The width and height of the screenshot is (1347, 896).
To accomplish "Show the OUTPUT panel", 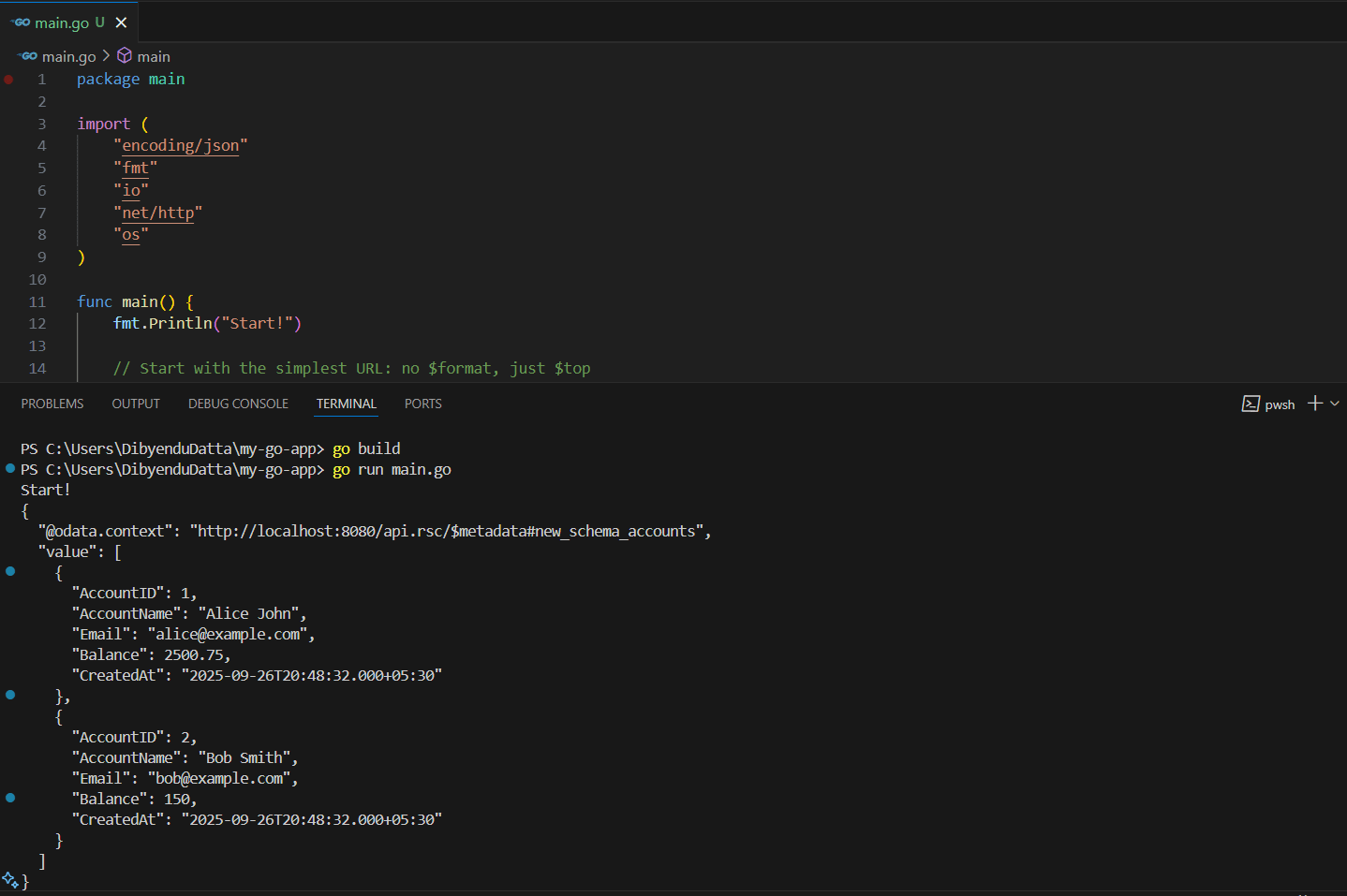I will tap(136, 404).
